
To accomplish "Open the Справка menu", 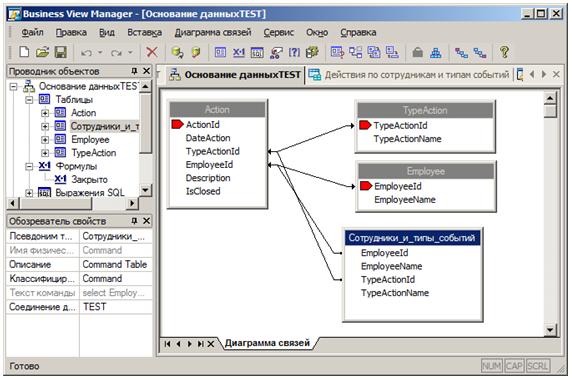I will tap(358, 32).
